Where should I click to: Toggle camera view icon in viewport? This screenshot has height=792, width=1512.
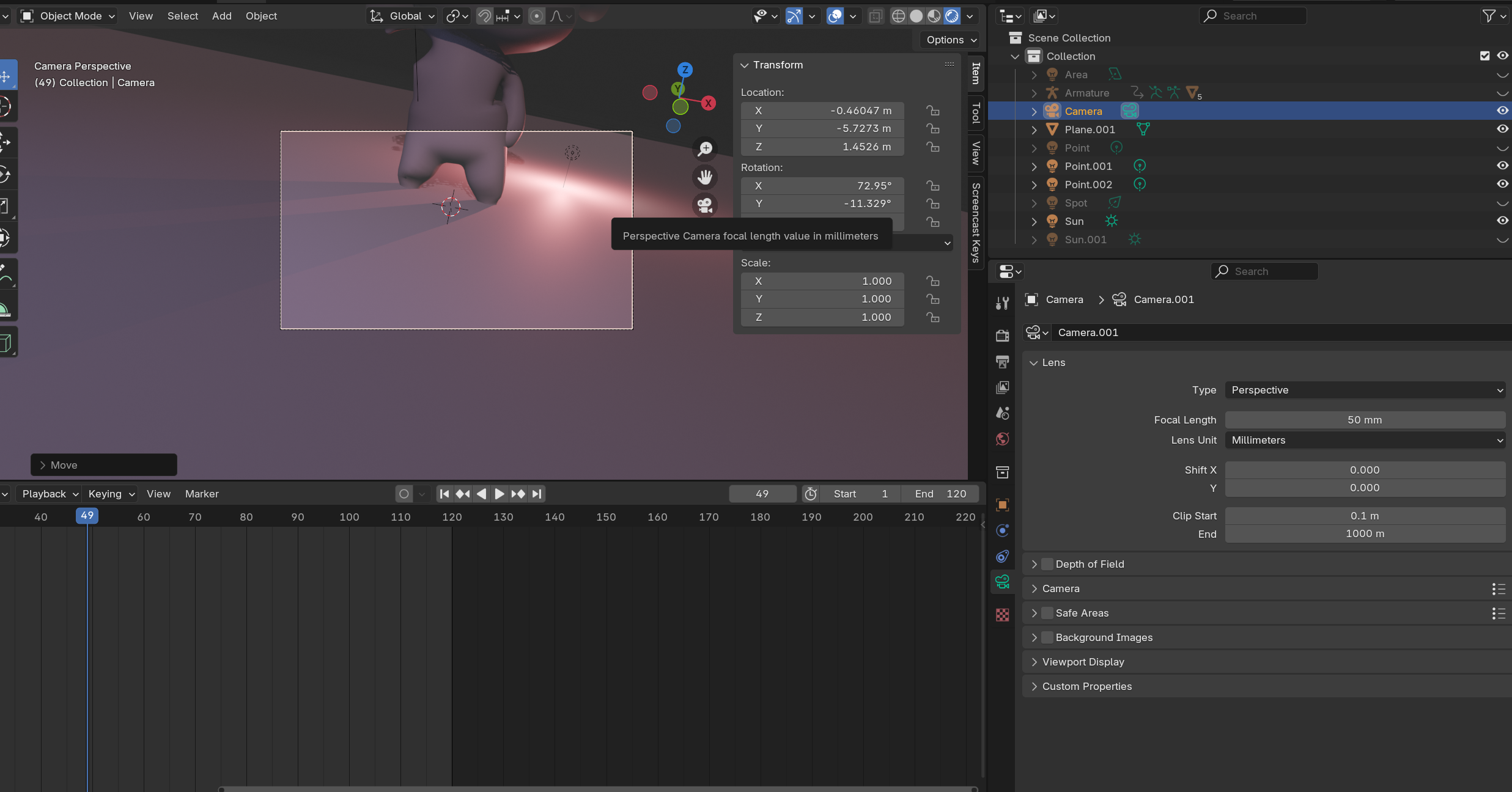pos(705,205)
